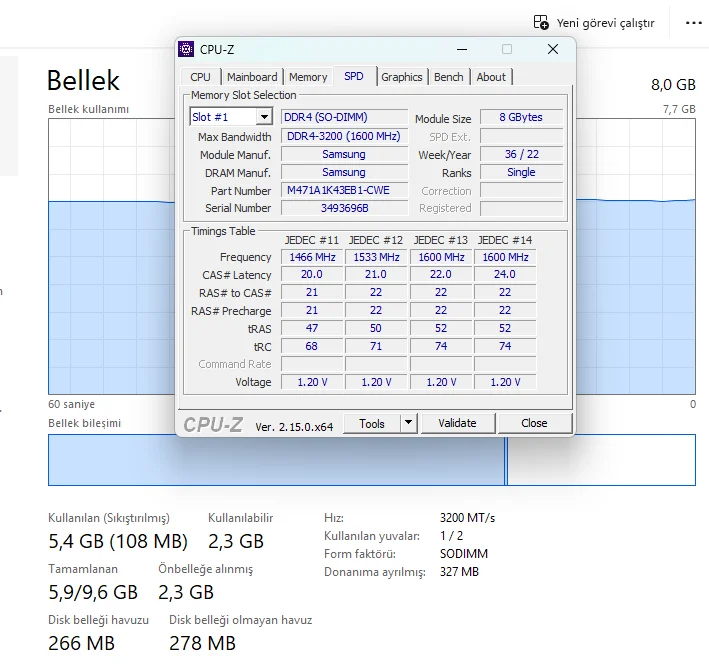Click the Ranks Single value
Screen dimensions: 709x665
point(521,172)
